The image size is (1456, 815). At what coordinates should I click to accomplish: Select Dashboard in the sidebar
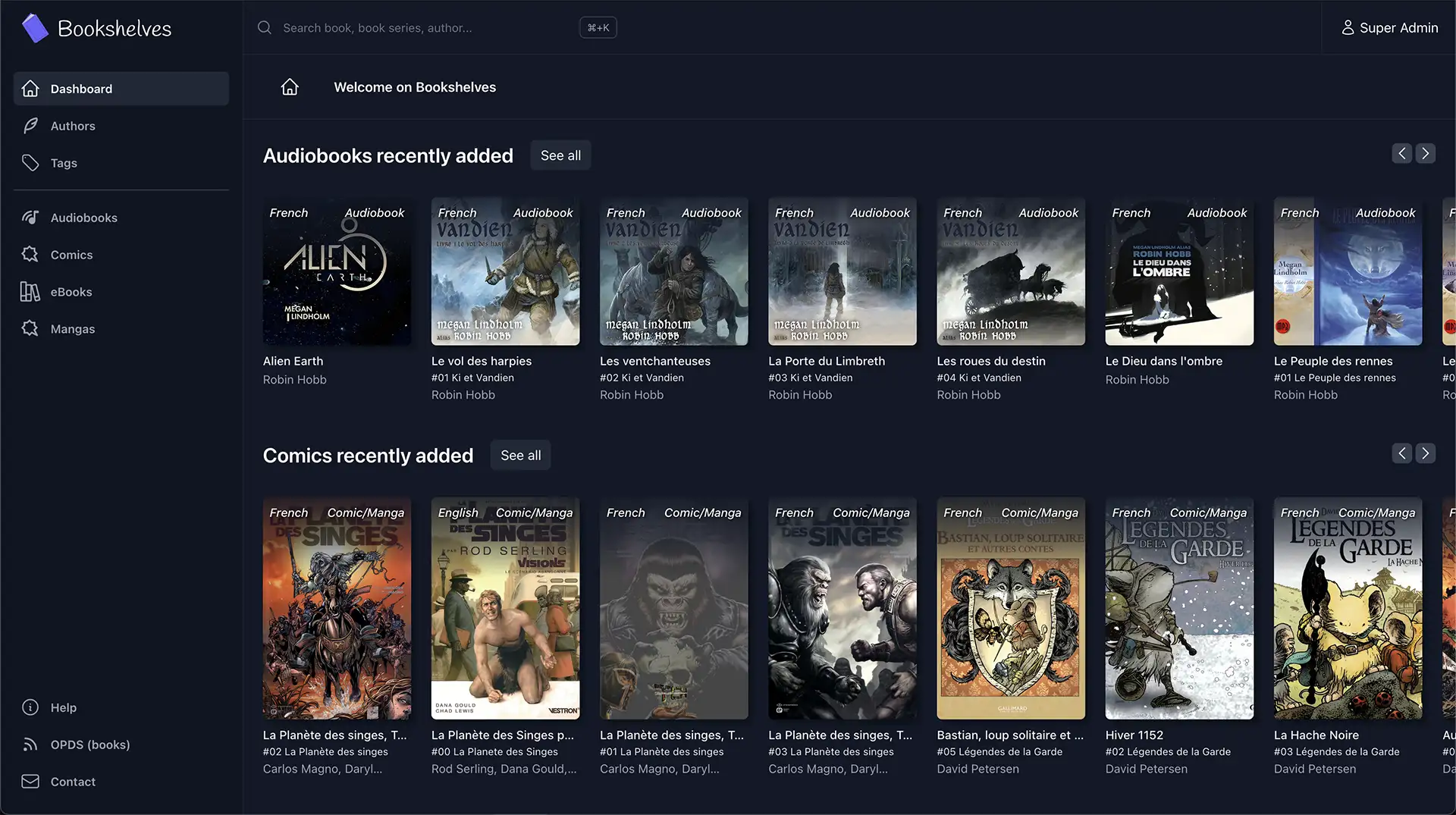(121, 89)
